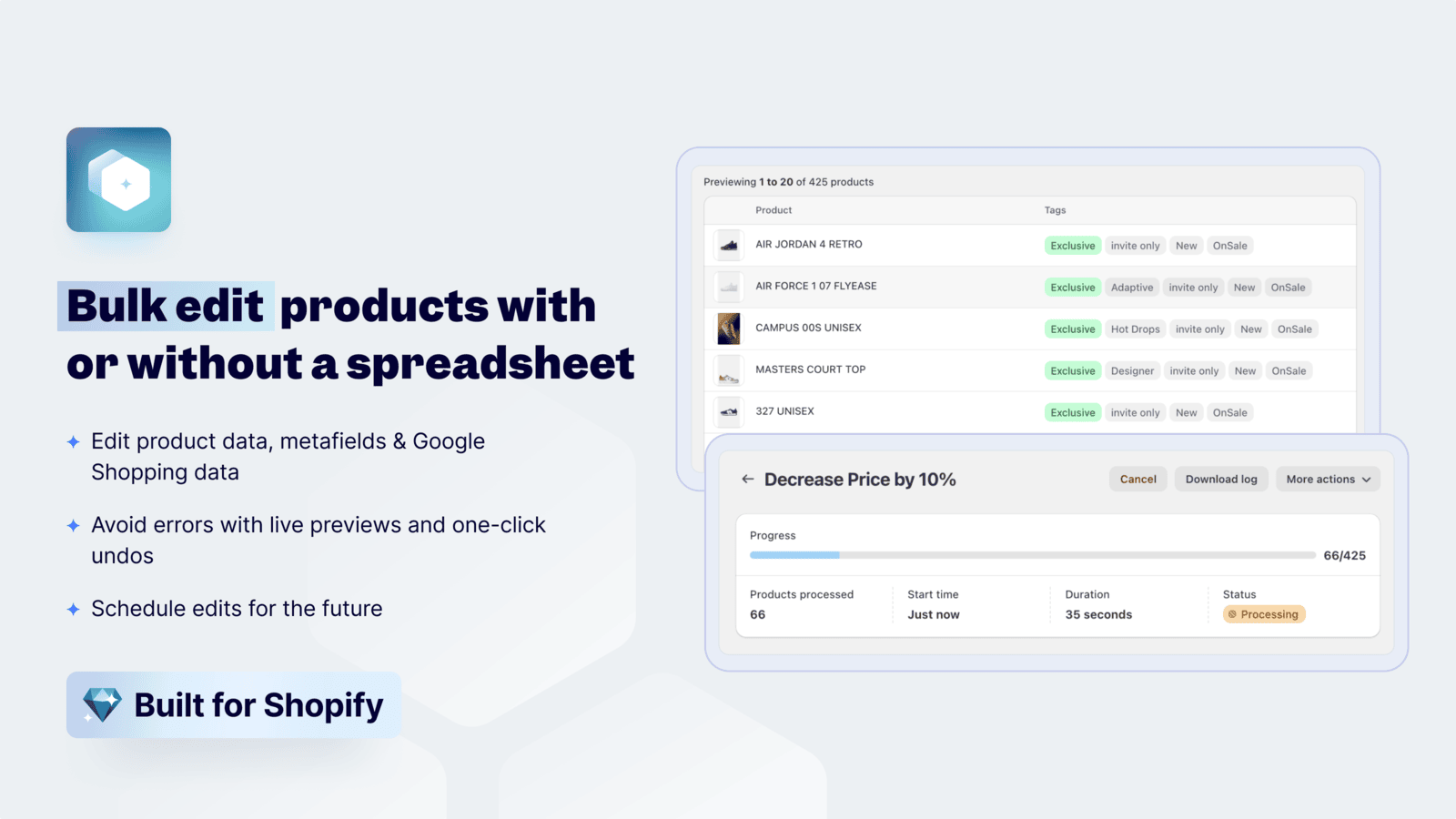Open the More actions dropdown
This screenshot has width=1456, height=819.
pyautogui.click(x=1328, y=479)
